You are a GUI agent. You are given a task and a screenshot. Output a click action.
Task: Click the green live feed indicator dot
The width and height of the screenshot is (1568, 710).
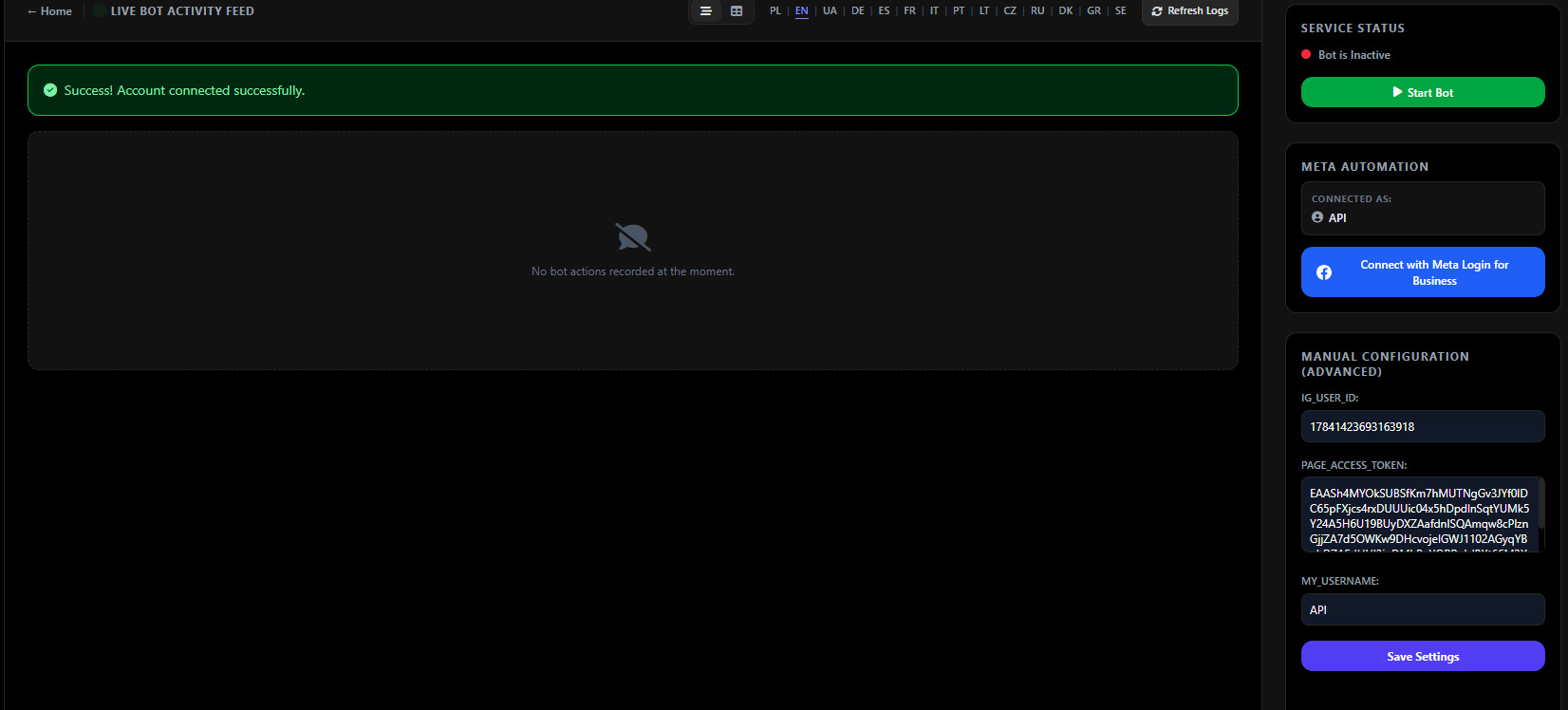(100, 11)
